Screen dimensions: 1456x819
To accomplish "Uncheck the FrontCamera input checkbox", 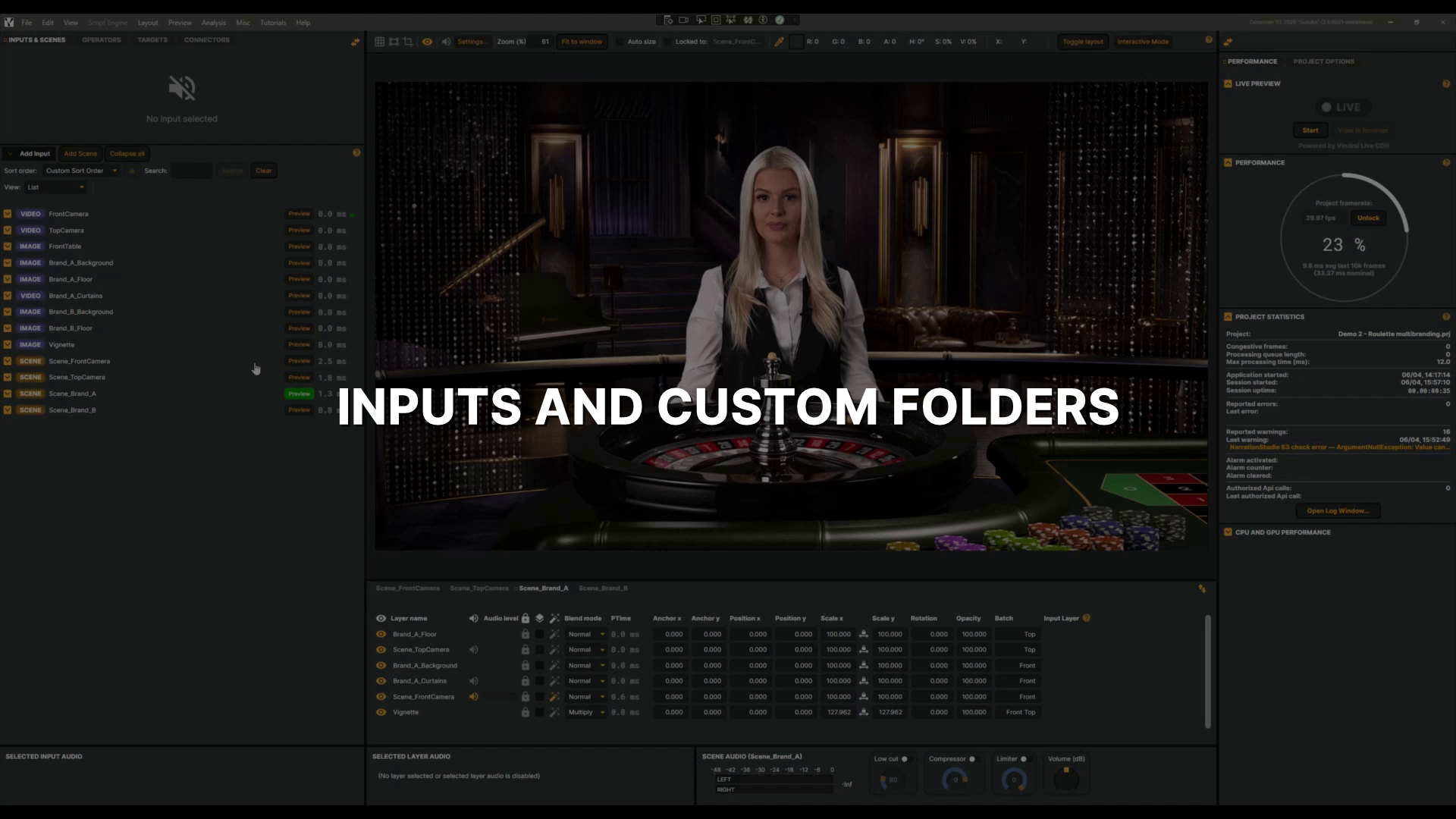I will coord(8,214).
